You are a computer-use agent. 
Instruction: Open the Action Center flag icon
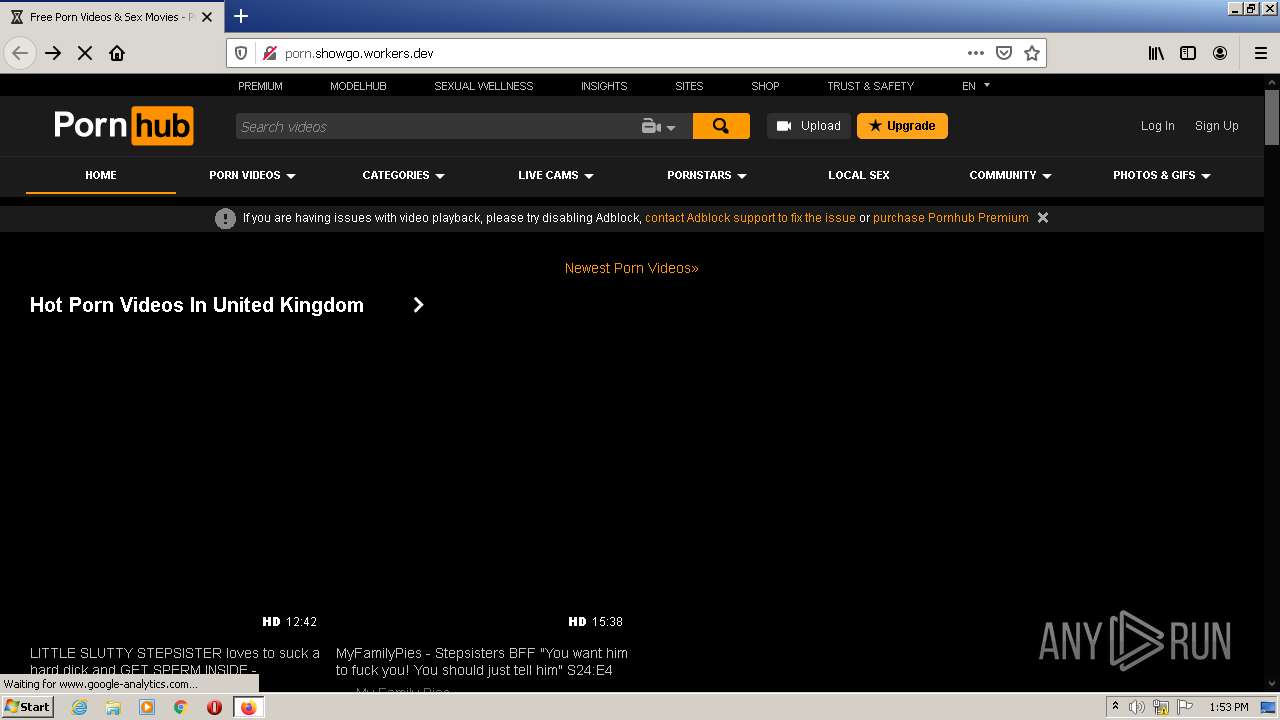click(x=1185, y=707)
